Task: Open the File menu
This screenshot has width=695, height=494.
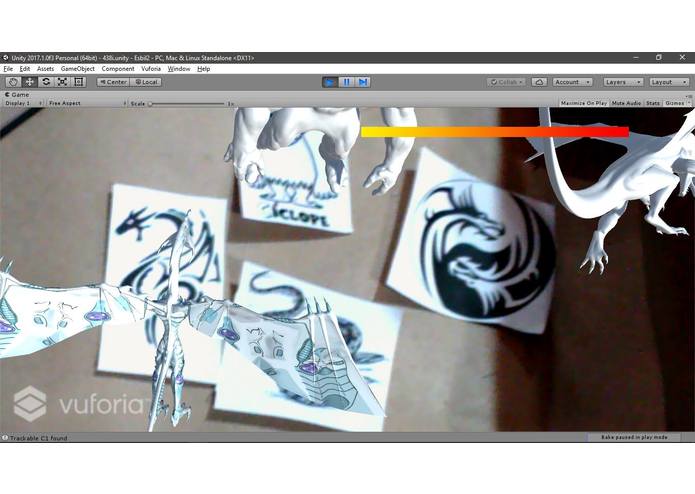Action: 8,69
